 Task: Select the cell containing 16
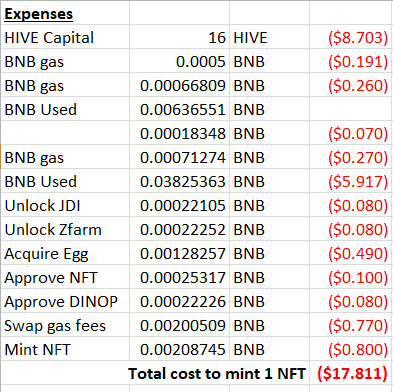pyautogui.click(x=179, y=37)
